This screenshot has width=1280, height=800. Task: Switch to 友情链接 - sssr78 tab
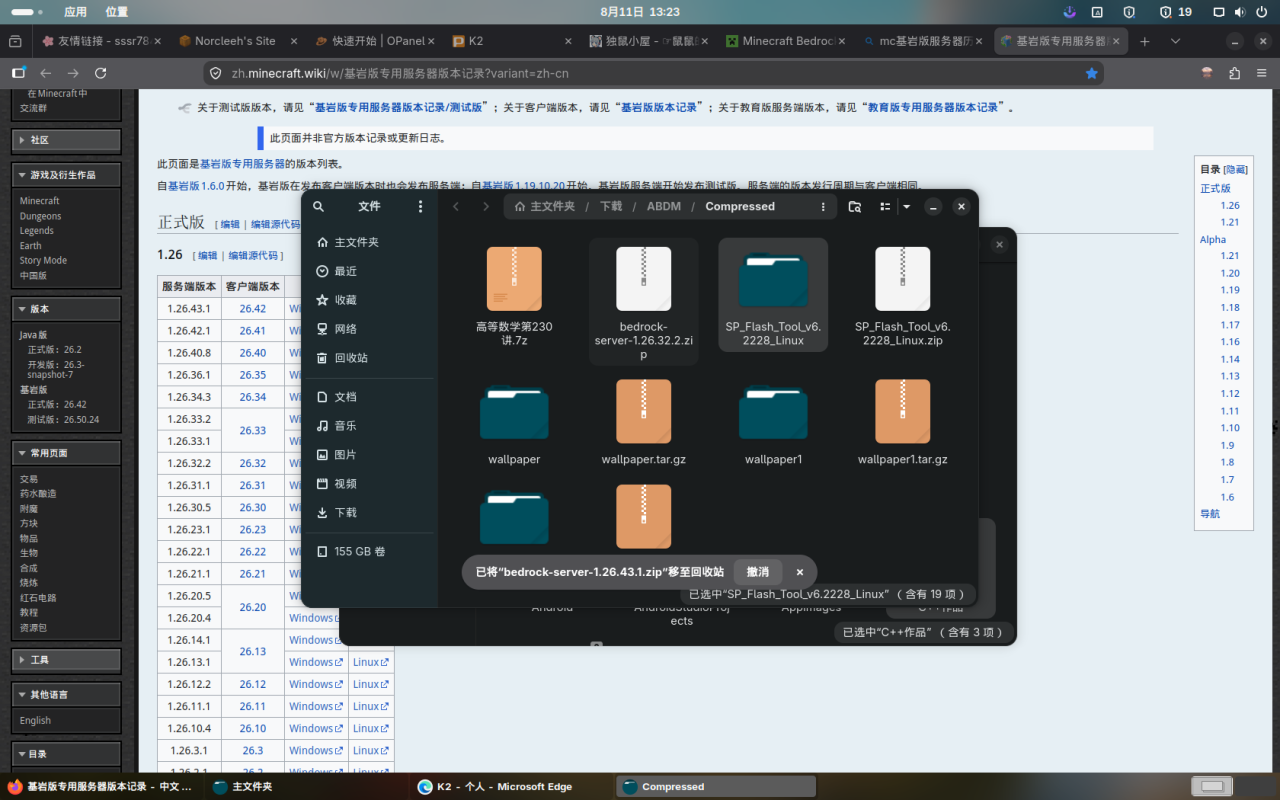[100, 41]
